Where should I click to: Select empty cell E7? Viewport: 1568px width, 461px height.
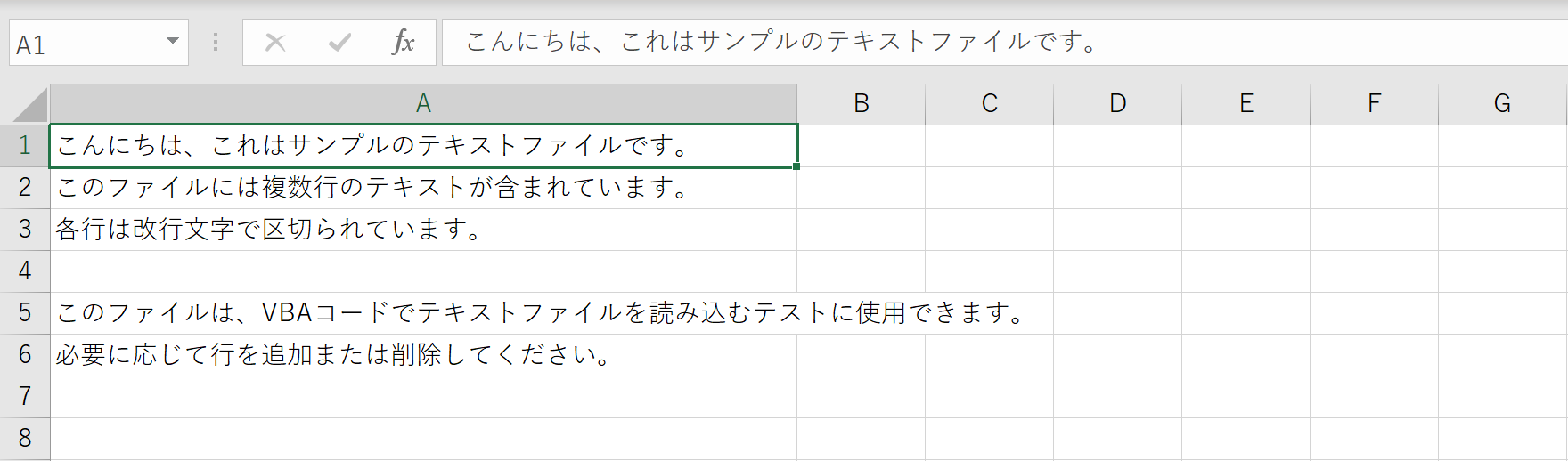click(x=1246, y=397)
